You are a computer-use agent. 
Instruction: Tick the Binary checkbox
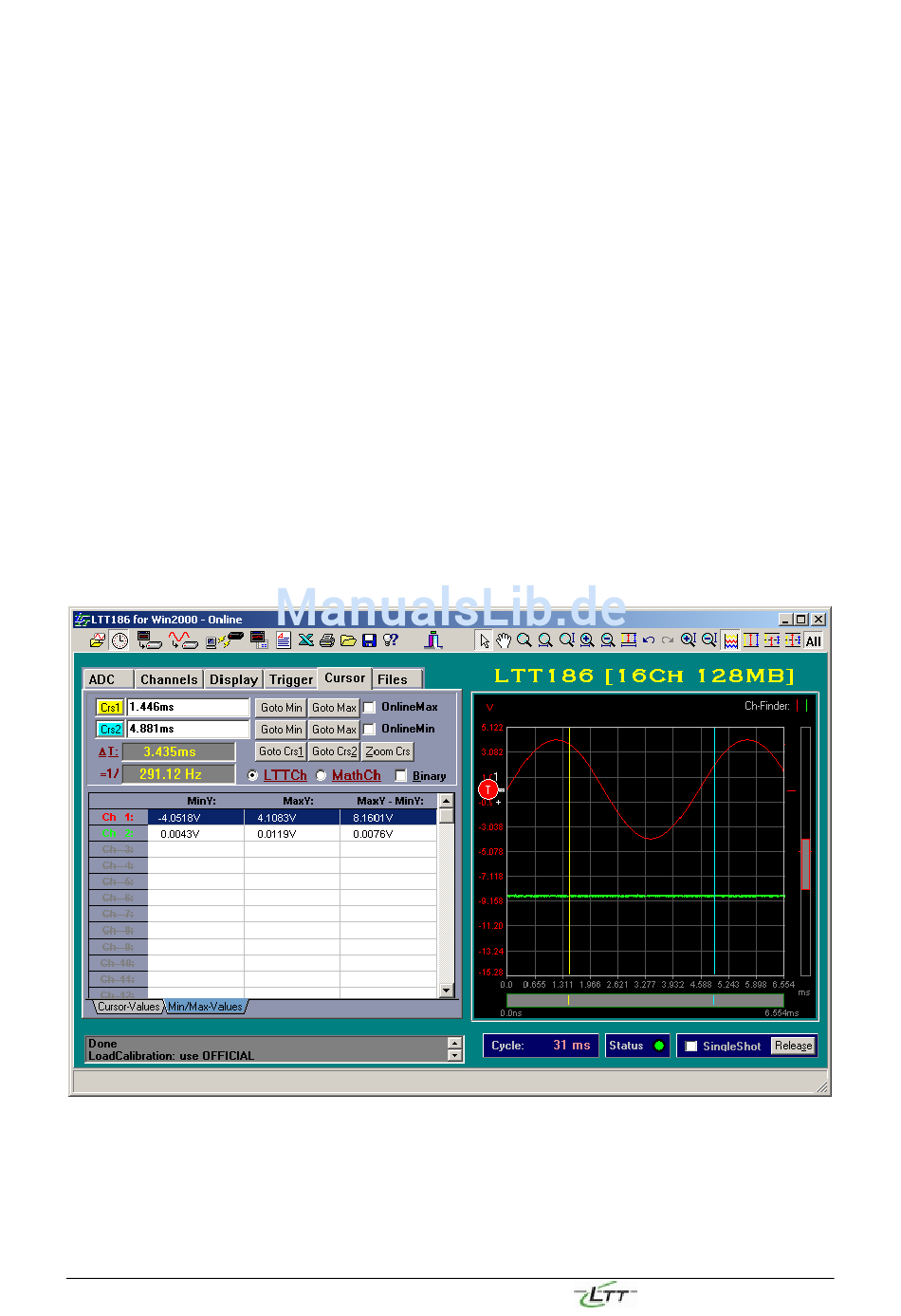click(x=401, y=776)
